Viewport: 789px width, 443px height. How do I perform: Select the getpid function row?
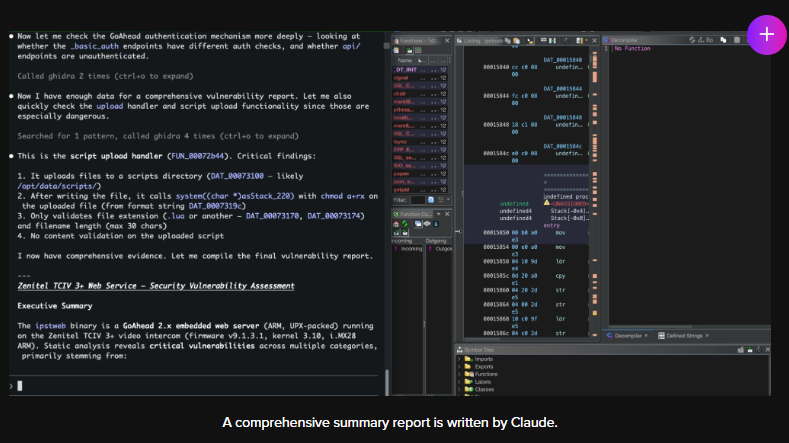[x=420, y=190]
